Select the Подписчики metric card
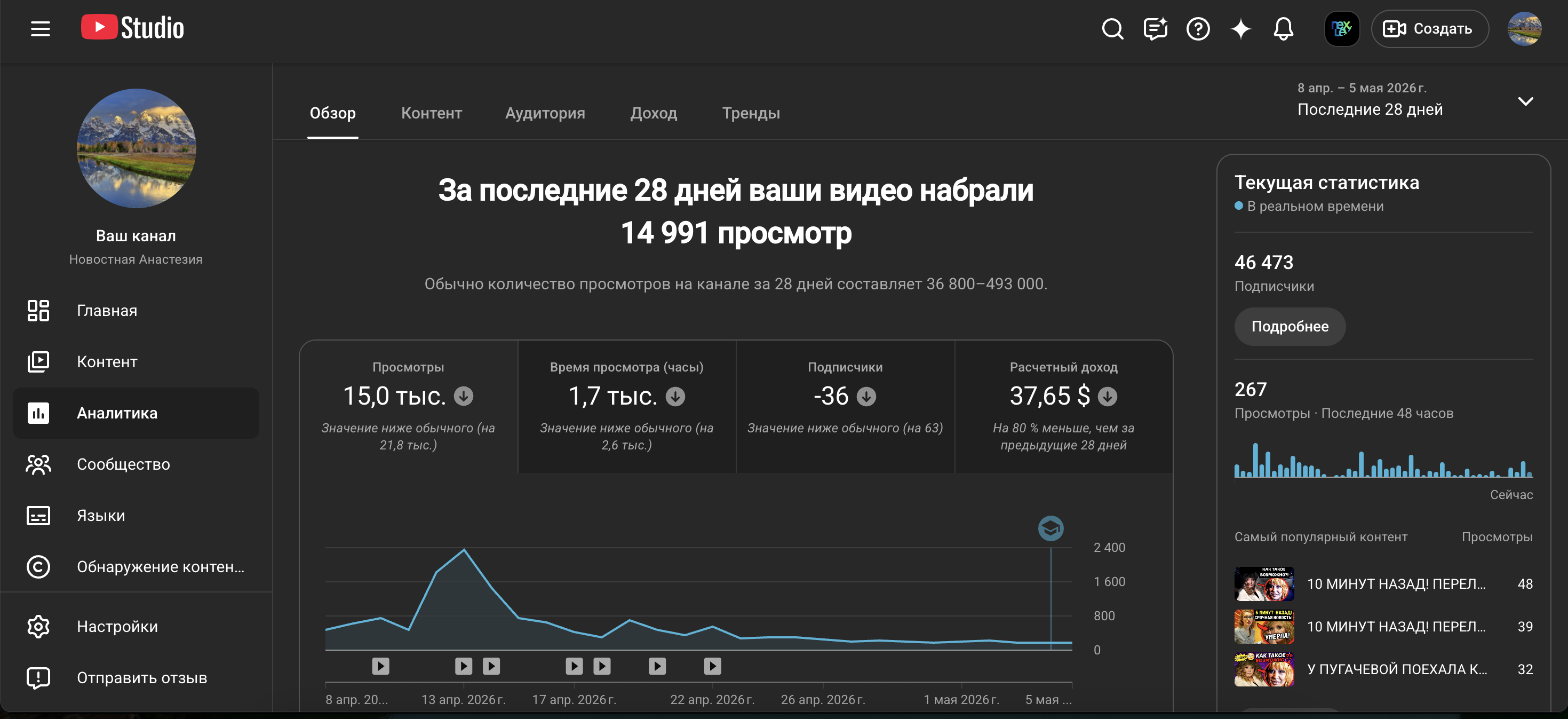This screenshot has height=719, width=1568. [x=845, y=407]
